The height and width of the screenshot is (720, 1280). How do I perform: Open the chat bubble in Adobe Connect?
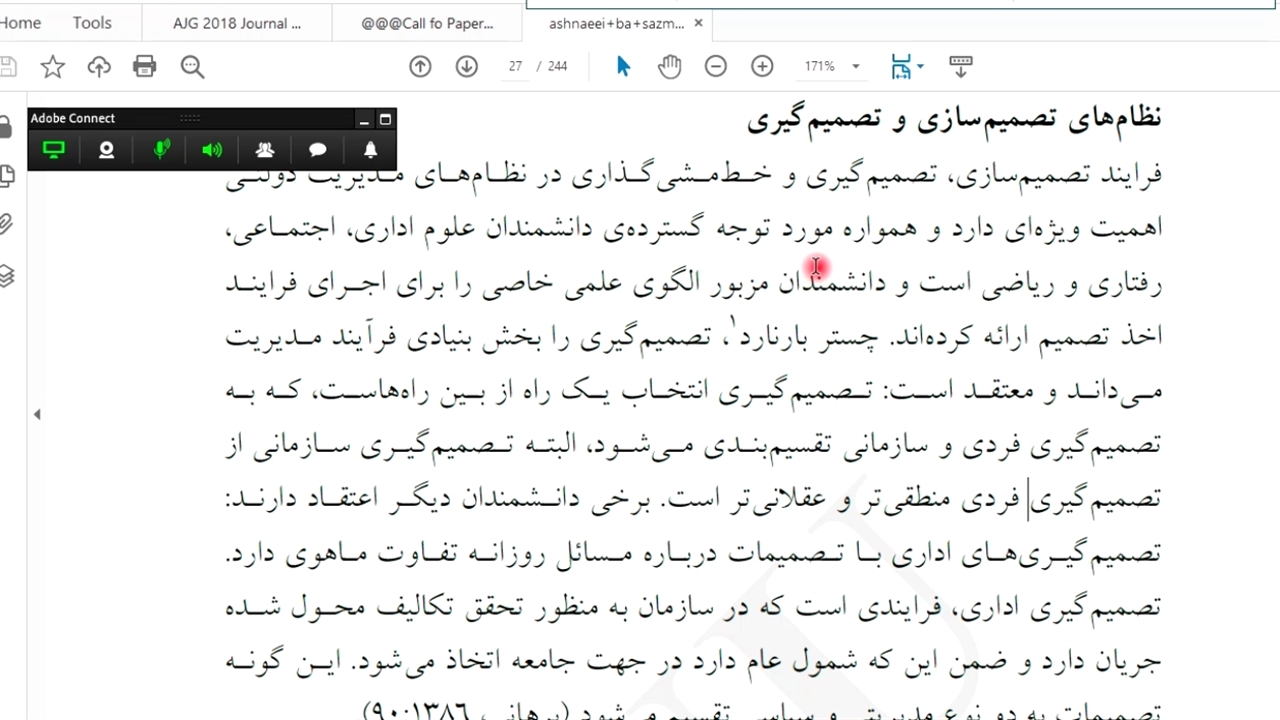pyautogui.click(x=318, y=150)
